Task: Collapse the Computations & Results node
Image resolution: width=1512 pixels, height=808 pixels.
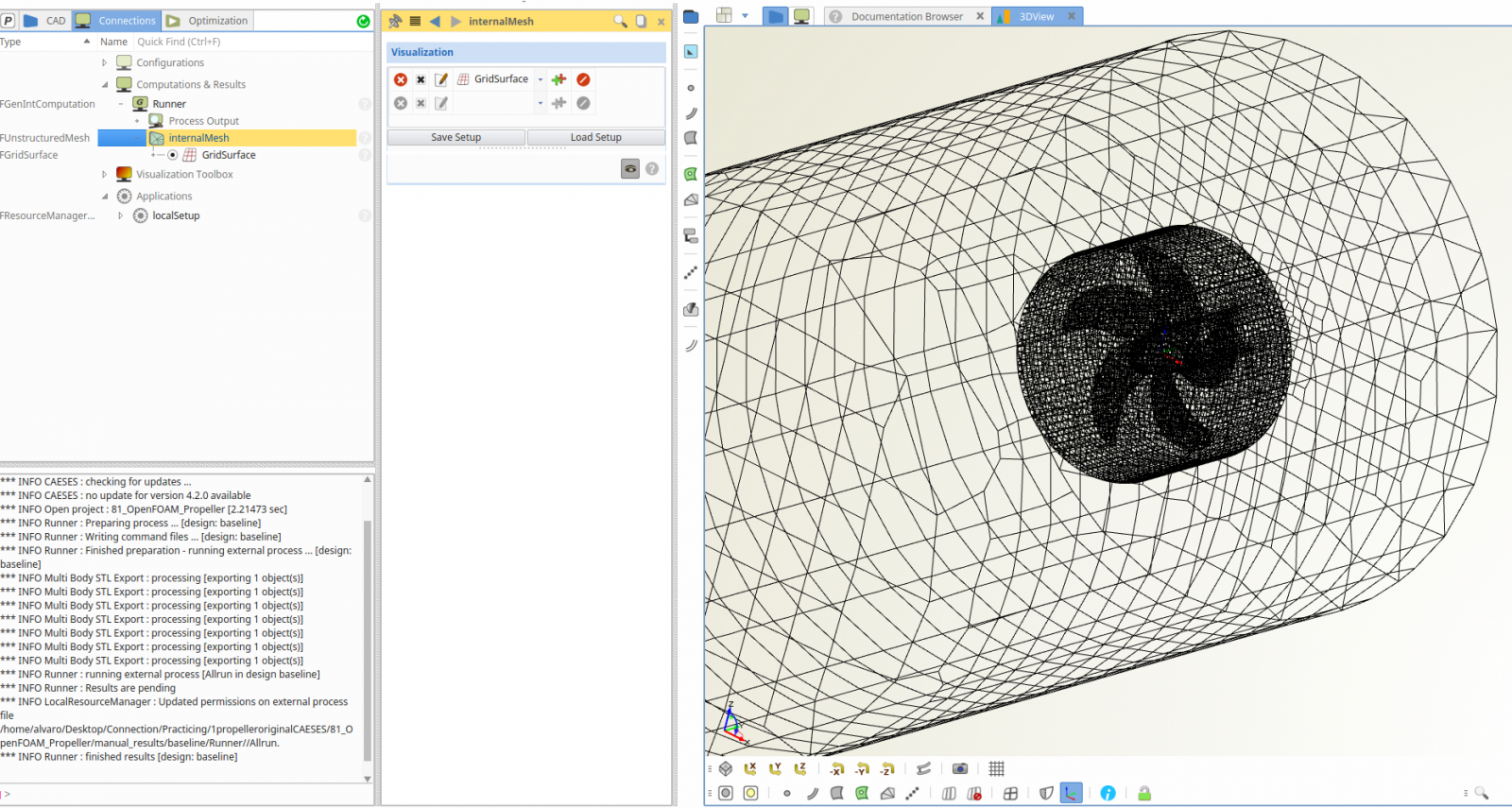Action: point(105,84)
